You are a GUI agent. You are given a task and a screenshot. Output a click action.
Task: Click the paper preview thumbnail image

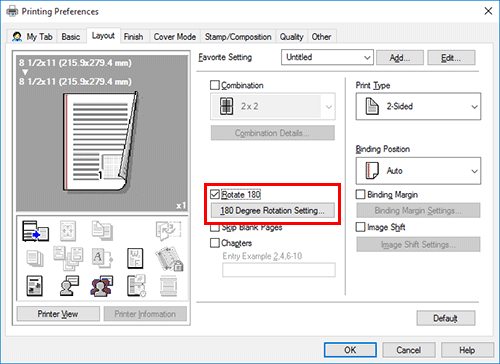(x=102, y=133)
